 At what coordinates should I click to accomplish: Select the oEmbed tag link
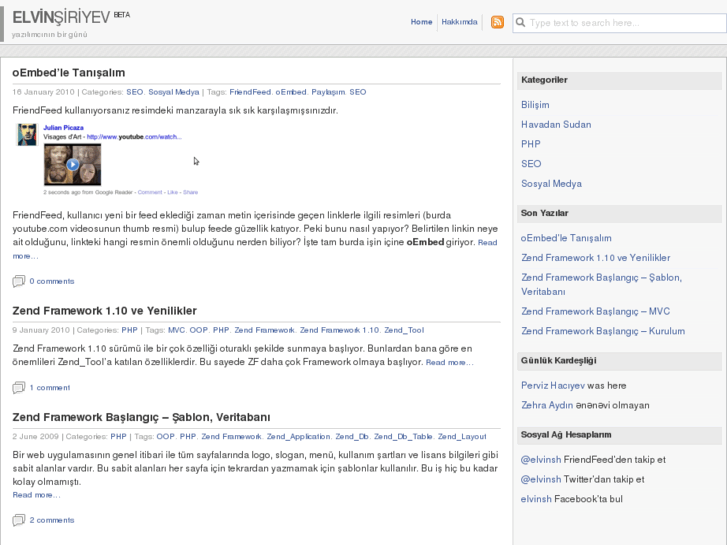tap(291, 92)
